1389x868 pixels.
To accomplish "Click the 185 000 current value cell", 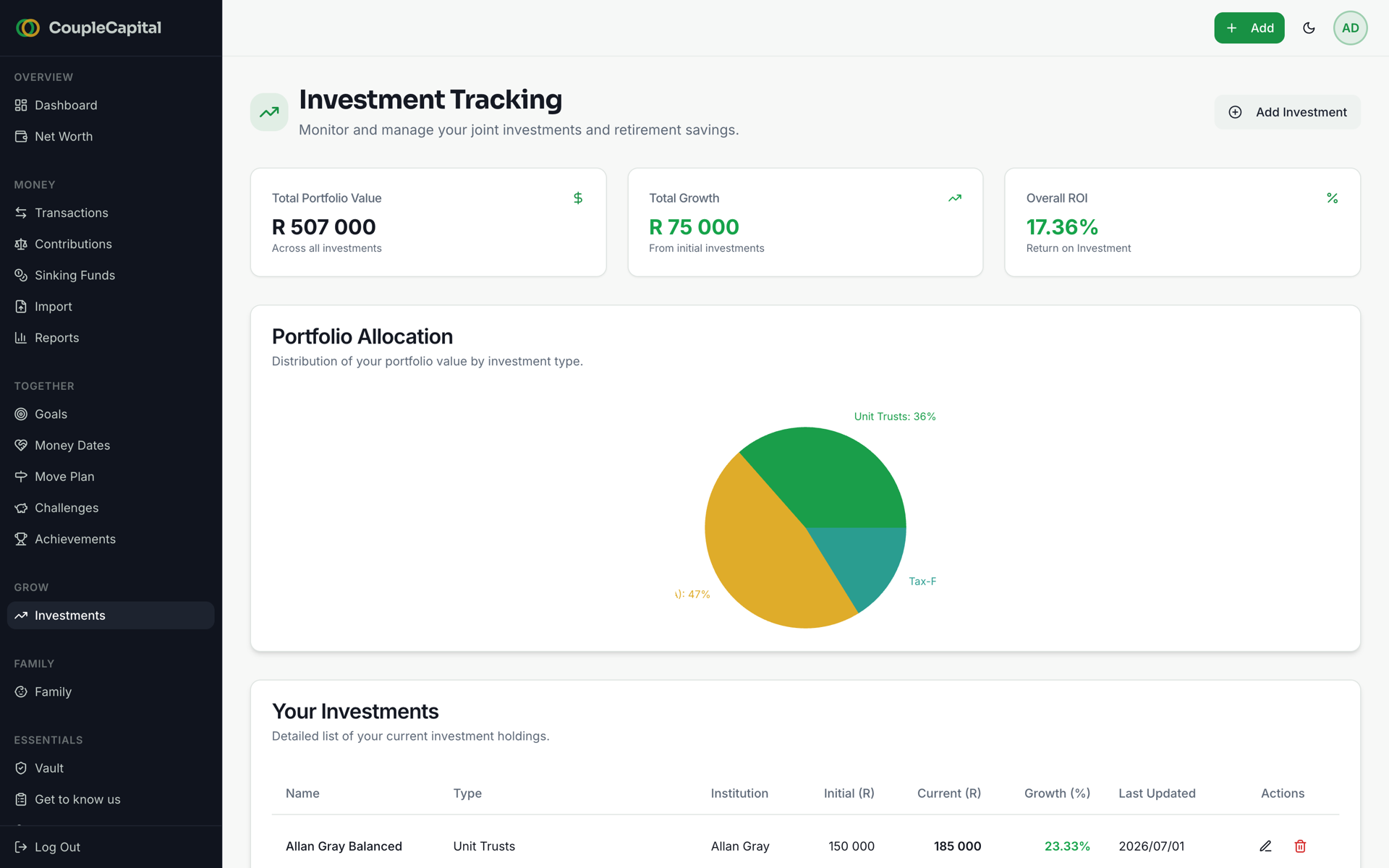I will point(957,846).
